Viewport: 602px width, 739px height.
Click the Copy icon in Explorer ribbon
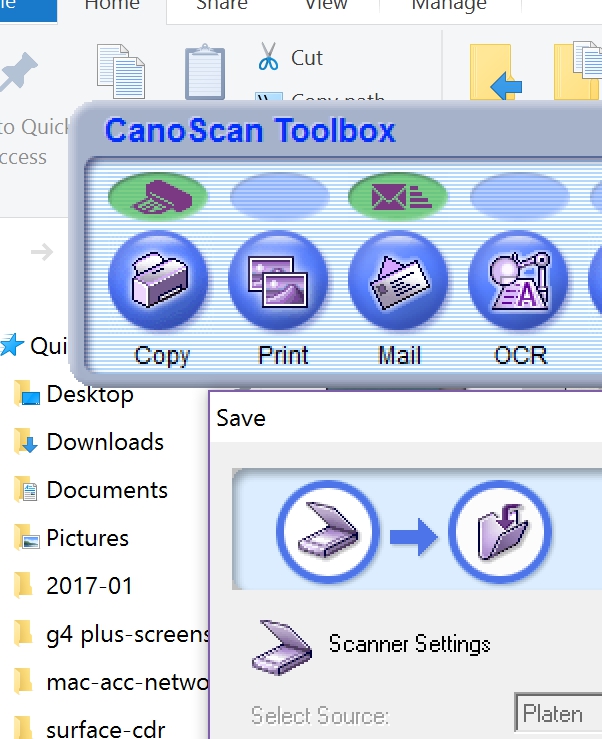click(x=121, y=71)
